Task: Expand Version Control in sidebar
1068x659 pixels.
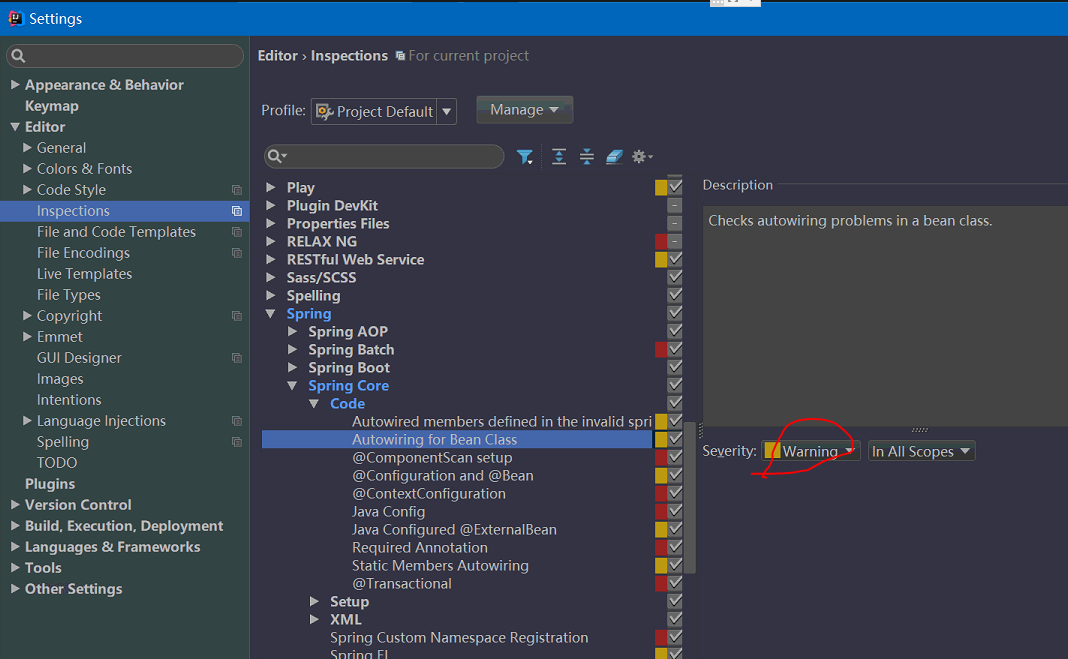Action: (x=15, y=504)
